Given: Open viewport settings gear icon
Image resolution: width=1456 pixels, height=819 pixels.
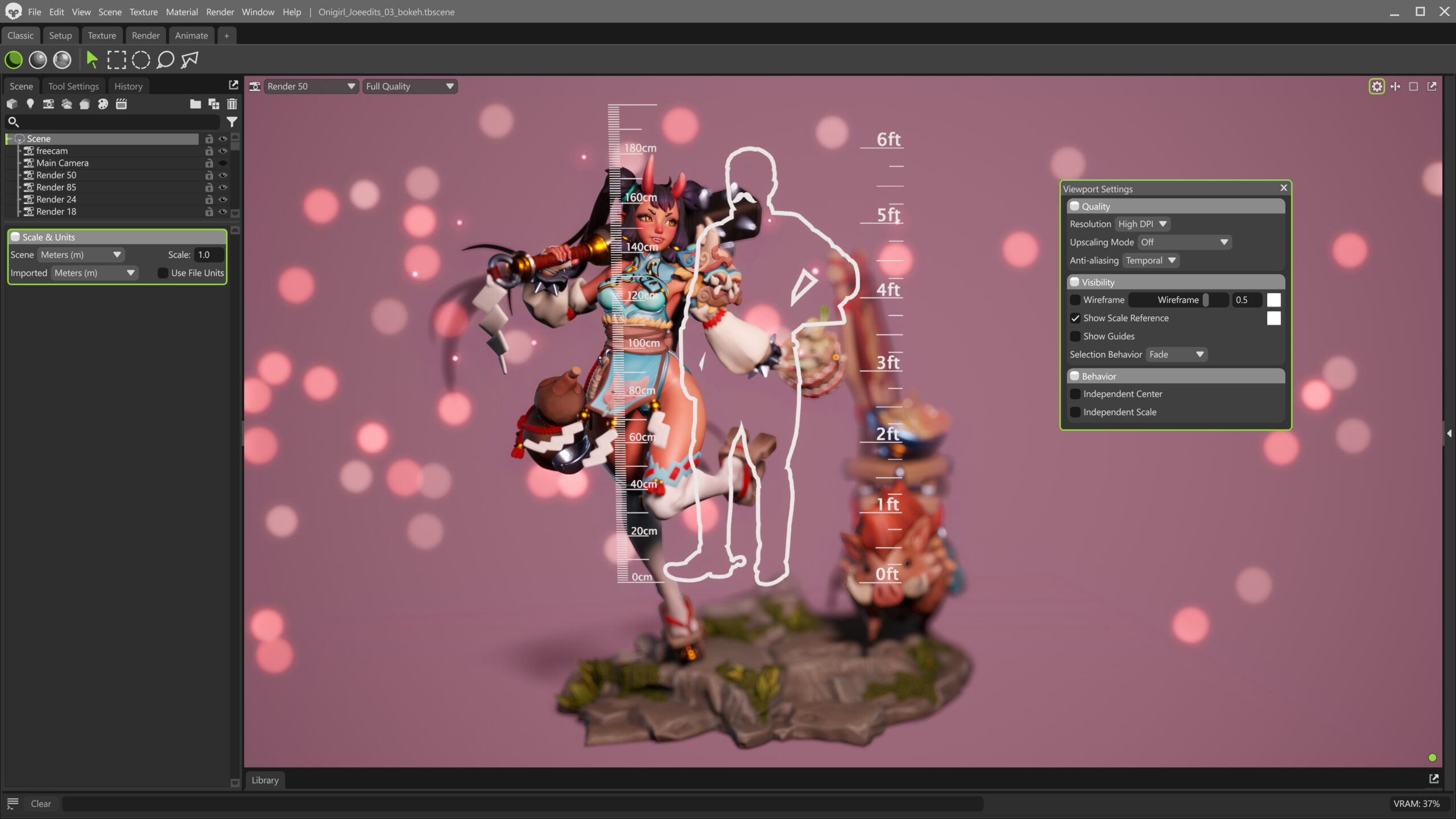Looking at the screenshot, I should point(1376,86).
